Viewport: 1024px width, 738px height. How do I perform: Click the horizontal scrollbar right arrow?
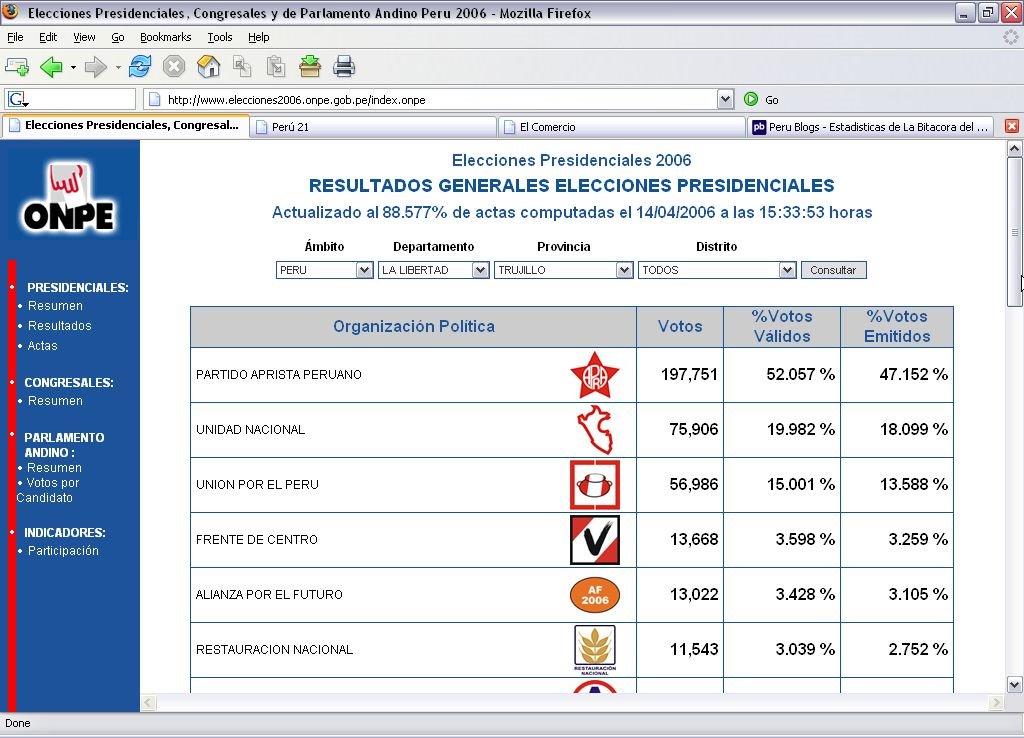pos(996,703)
